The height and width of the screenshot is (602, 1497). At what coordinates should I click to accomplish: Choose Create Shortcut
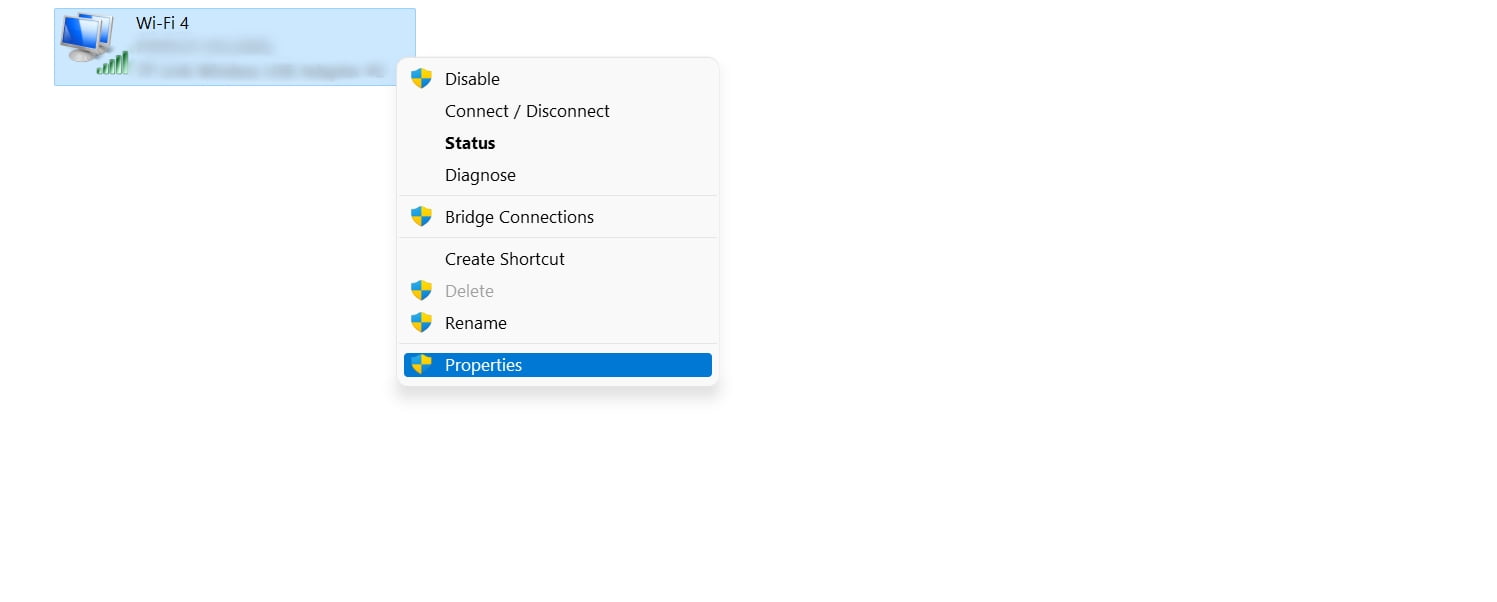[x=504, y=259]
